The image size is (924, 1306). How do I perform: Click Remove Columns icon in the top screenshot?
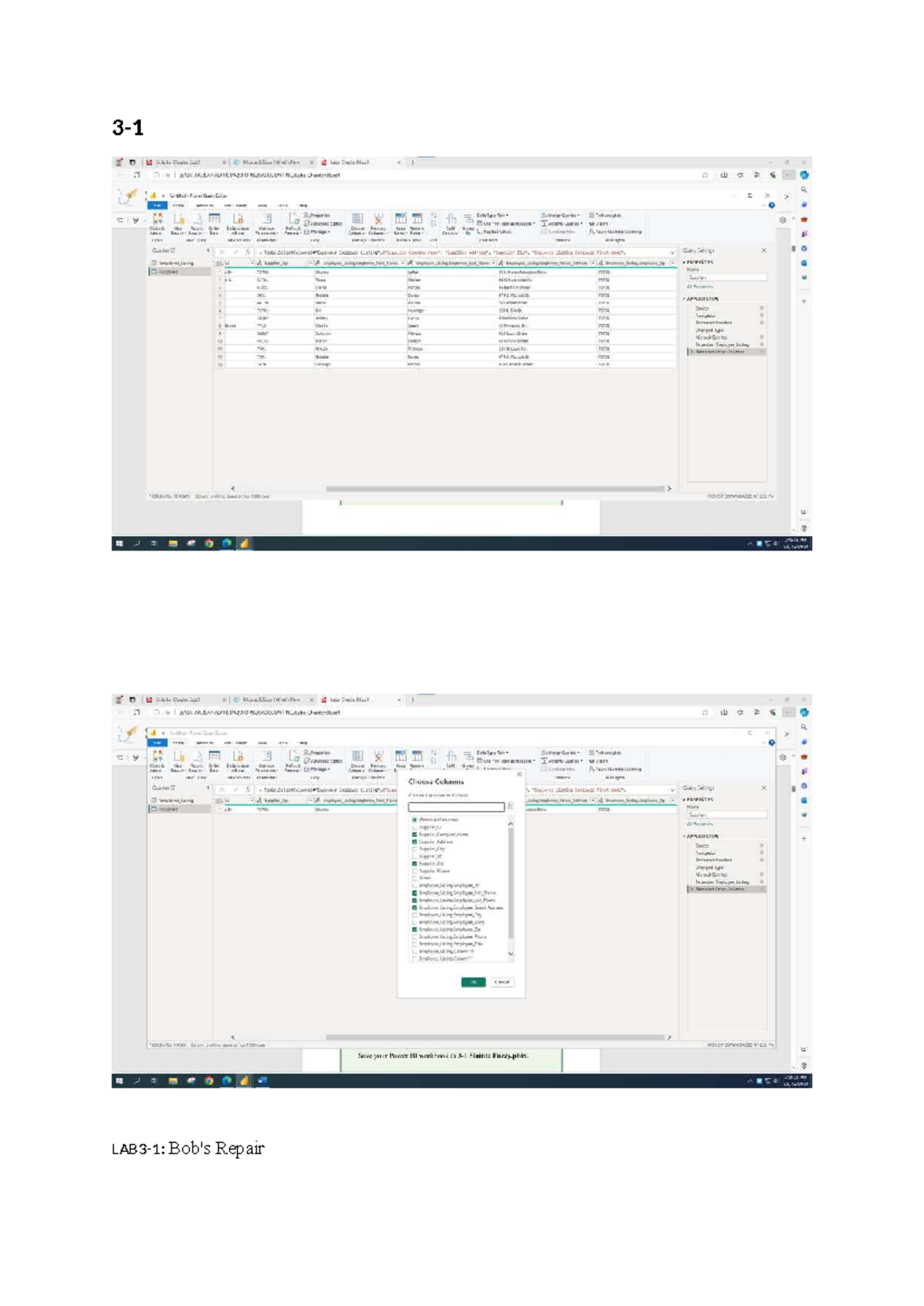pos(378,219)
